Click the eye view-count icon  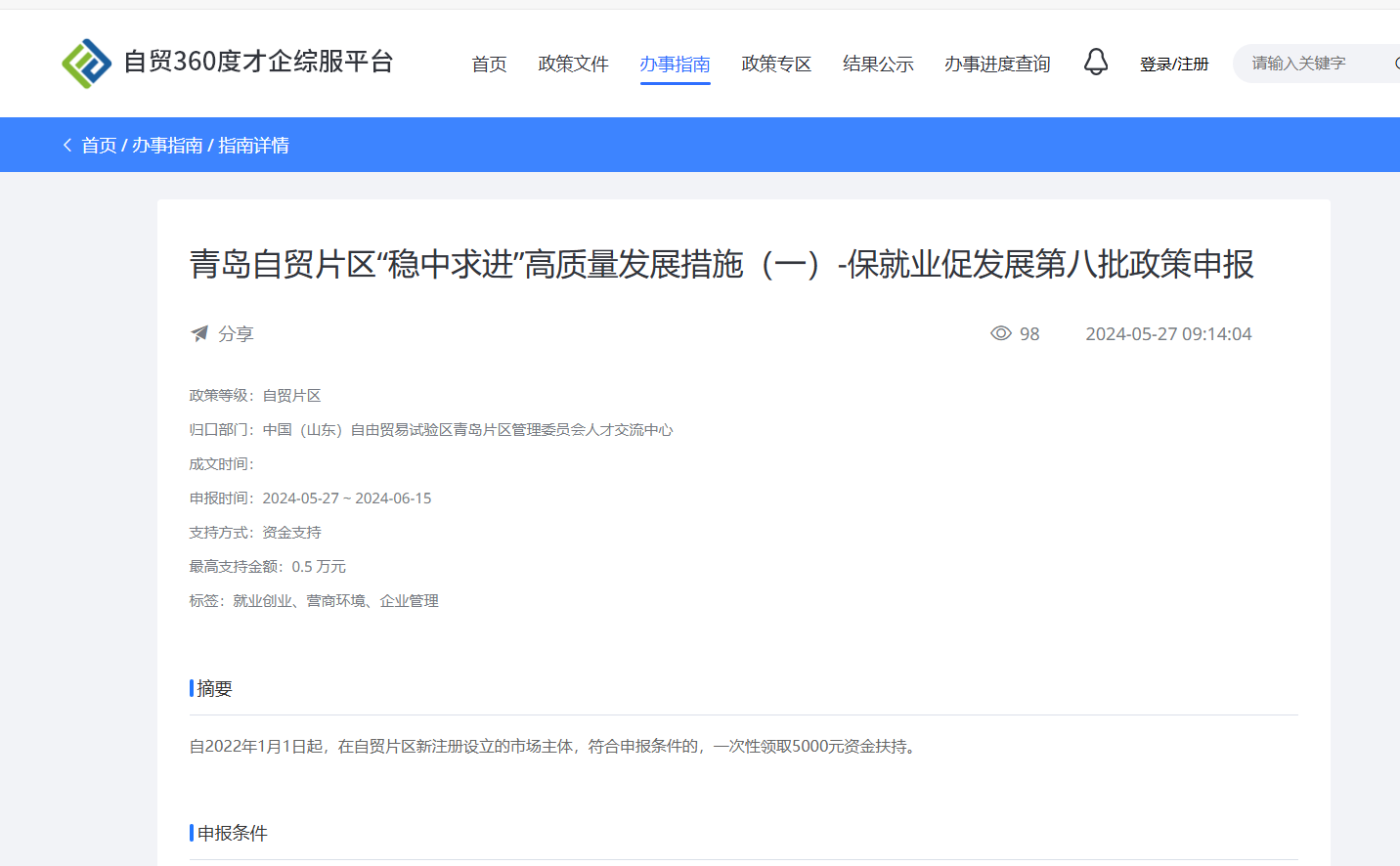pos(1000,333)
